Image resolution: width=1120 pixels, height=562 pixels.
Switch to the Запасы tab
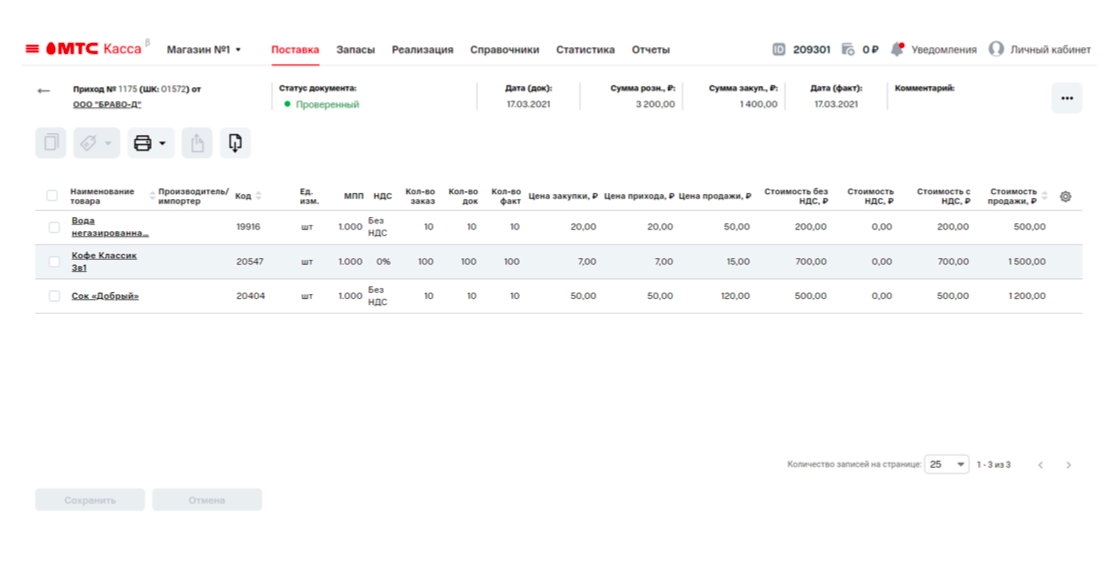click(x=356, y=49)
